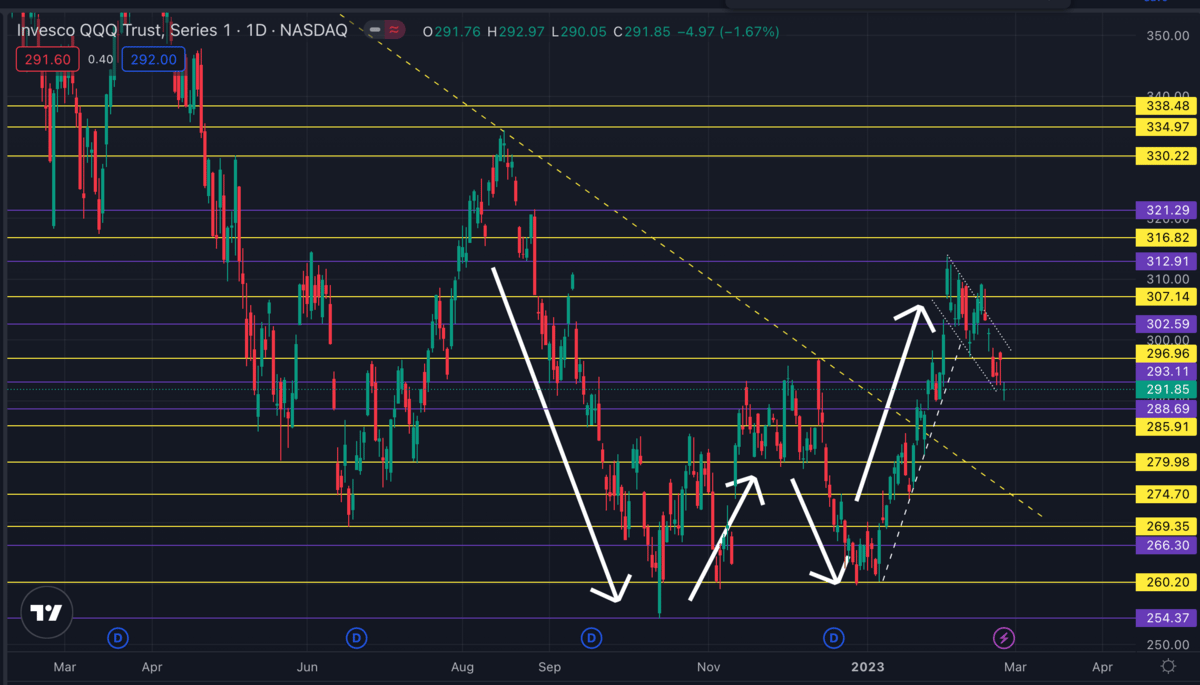Click the Sep label on time axis
The image size is (1200, 685).
click(548, 666)
